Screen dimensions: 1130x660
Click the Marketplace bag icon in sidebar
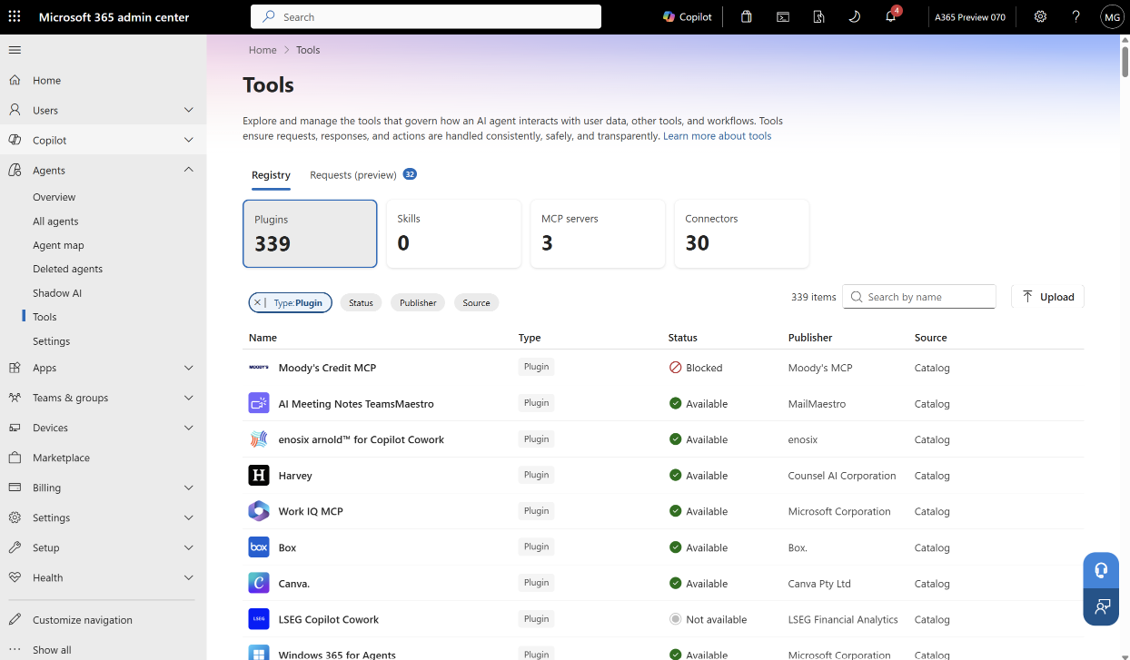tap(14, 458)
